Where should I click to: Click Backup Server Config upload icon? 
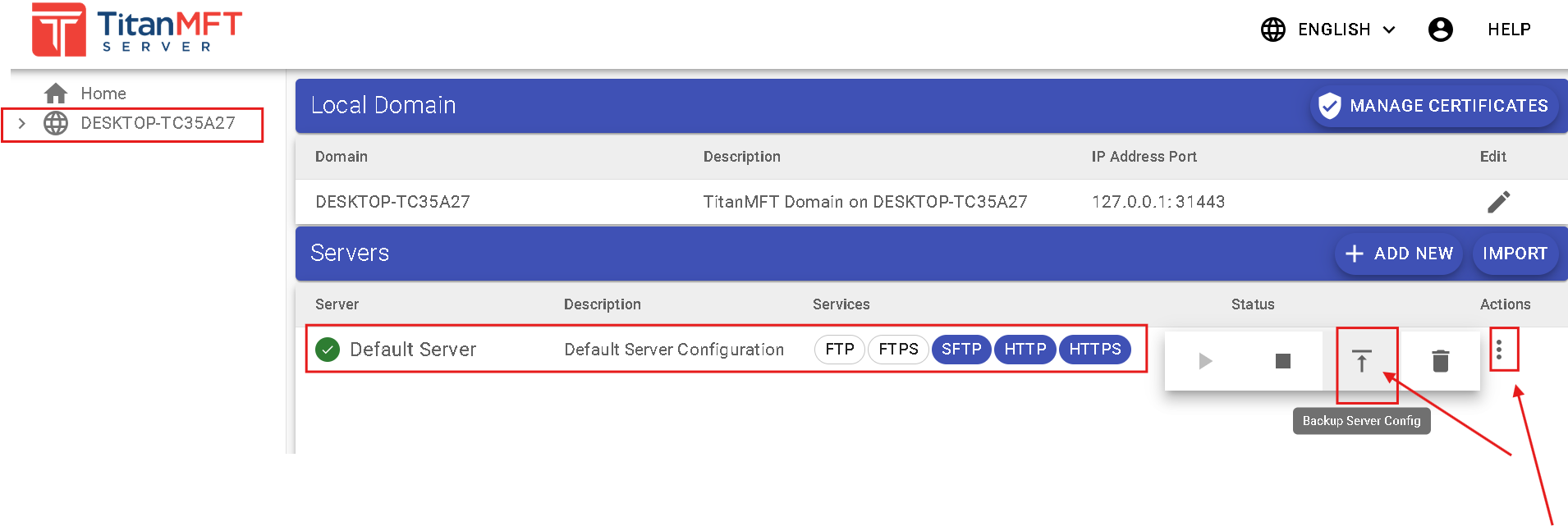click(1361, 361)
